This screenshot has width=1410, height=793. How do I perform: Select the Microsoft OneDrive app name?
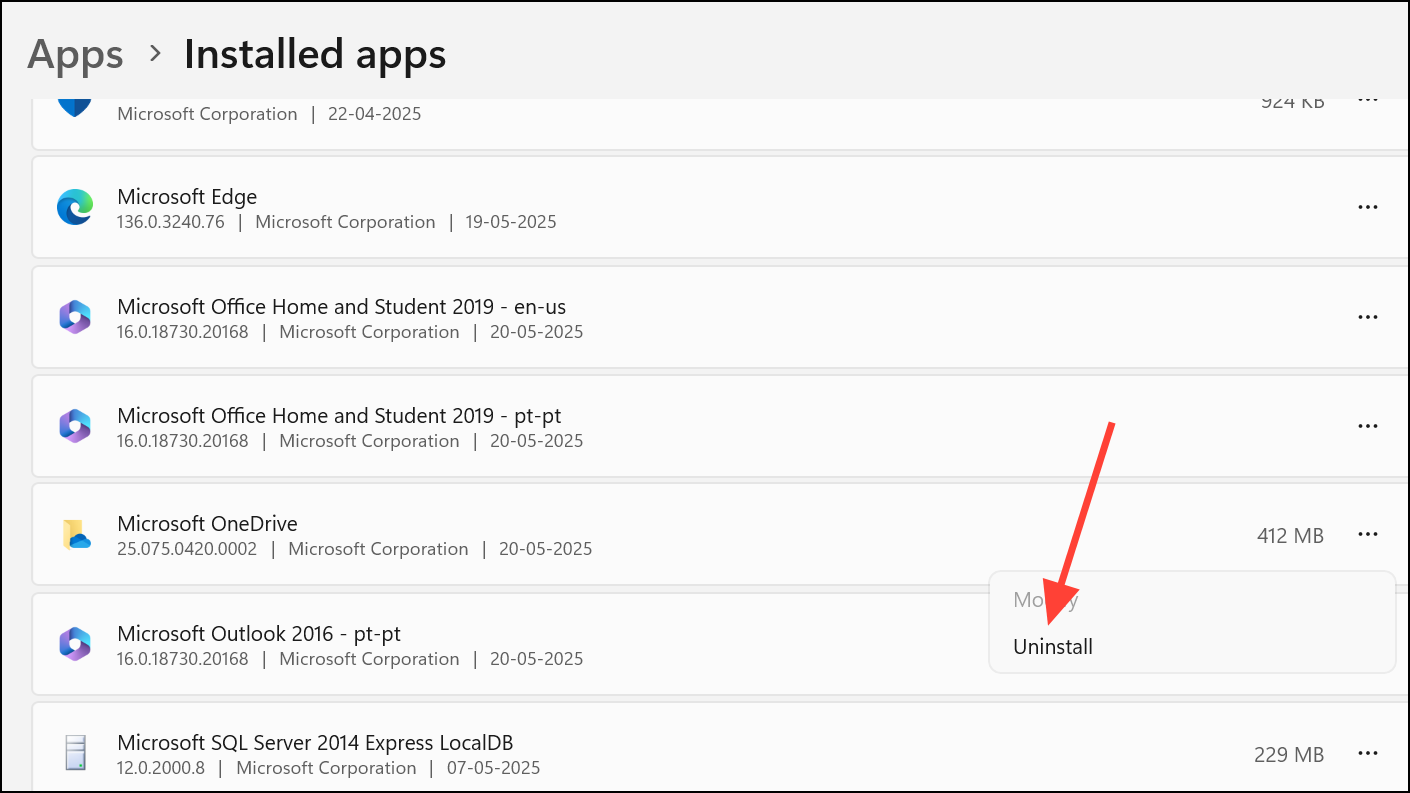pyautogui.click(x=207, y=524)
